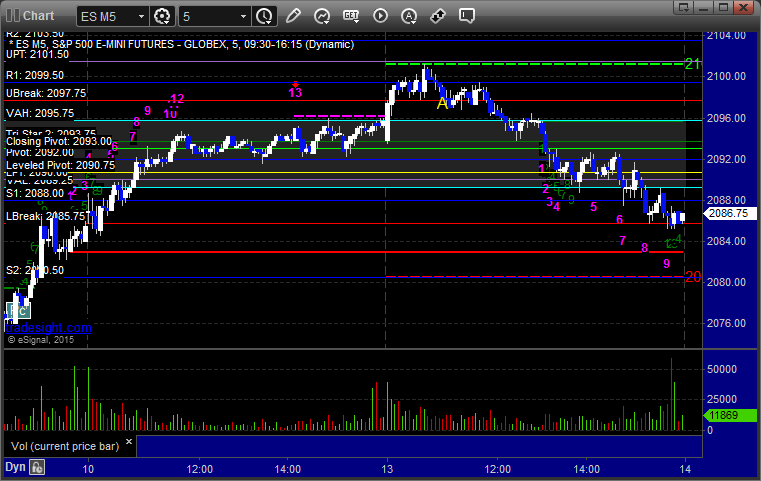Click the 13 date label on time axis
The width and height of the screenshot is (761, 481).
click(387, 469)
